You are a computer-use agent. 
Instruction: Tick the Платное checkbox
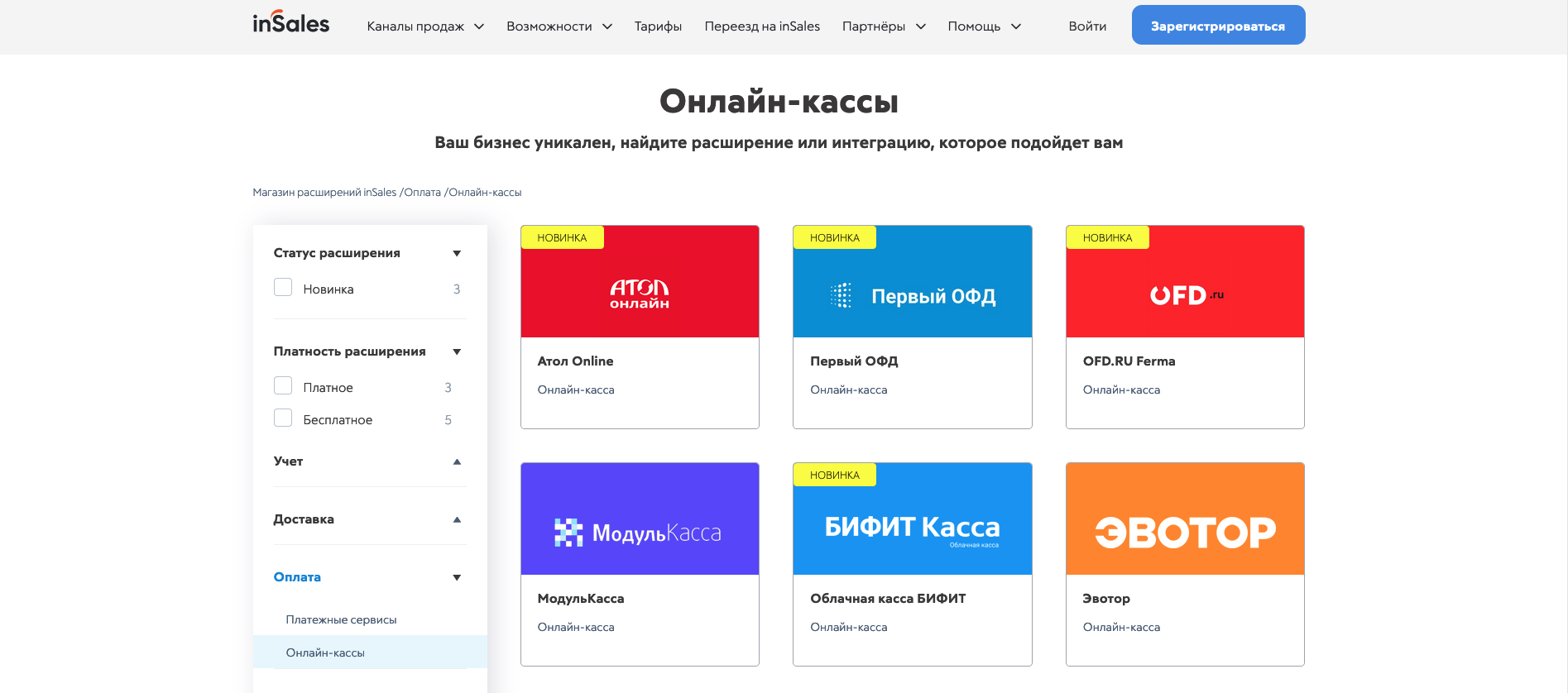click(x=283, y=385)
